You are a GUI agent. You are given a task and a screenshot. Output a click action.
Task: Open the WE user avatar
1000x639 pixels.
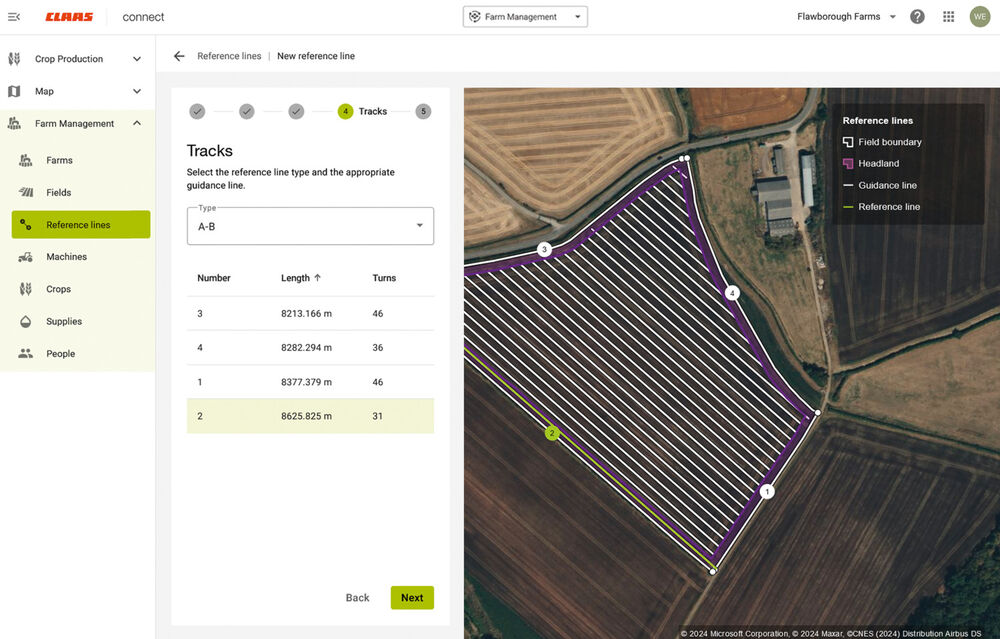980,17
